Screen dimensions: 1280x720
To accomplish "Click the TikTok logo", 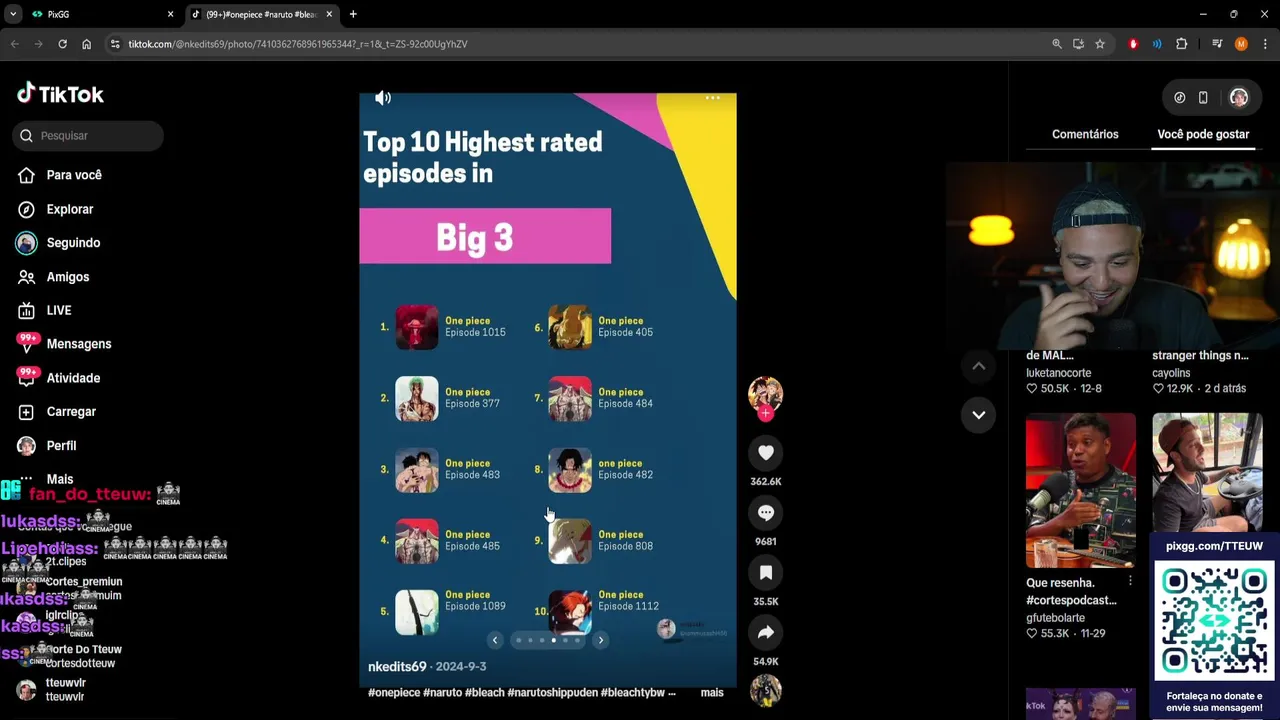I will 61,94.
